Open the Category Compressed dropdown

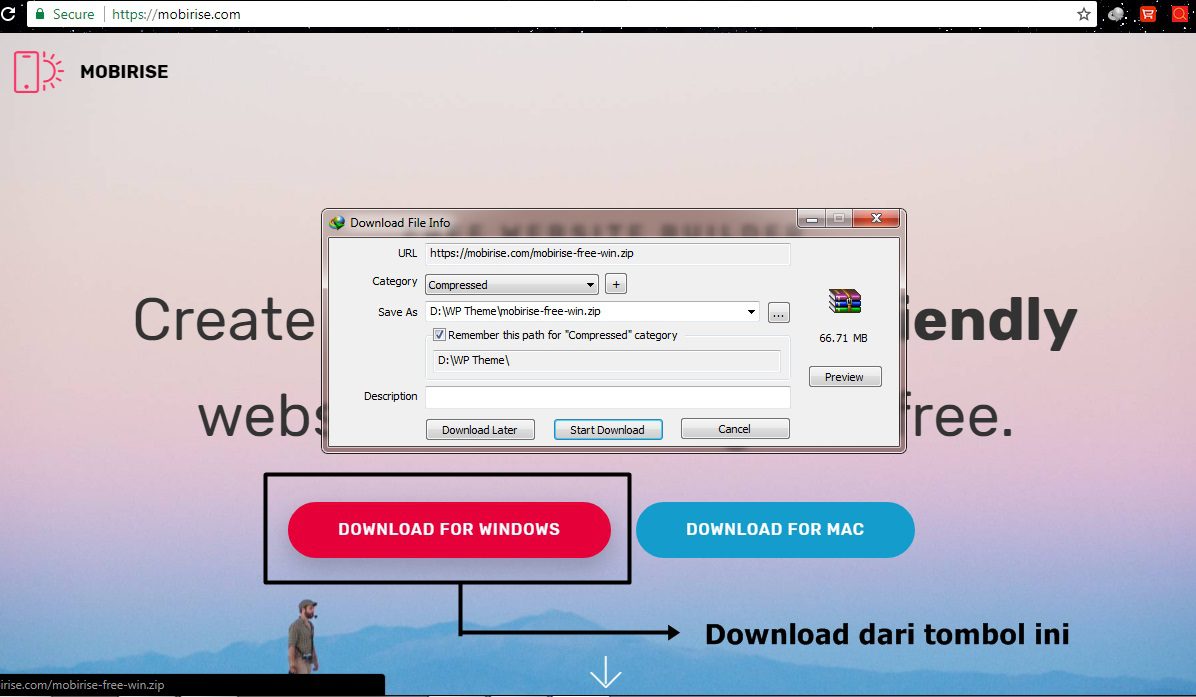click(511, 284)
